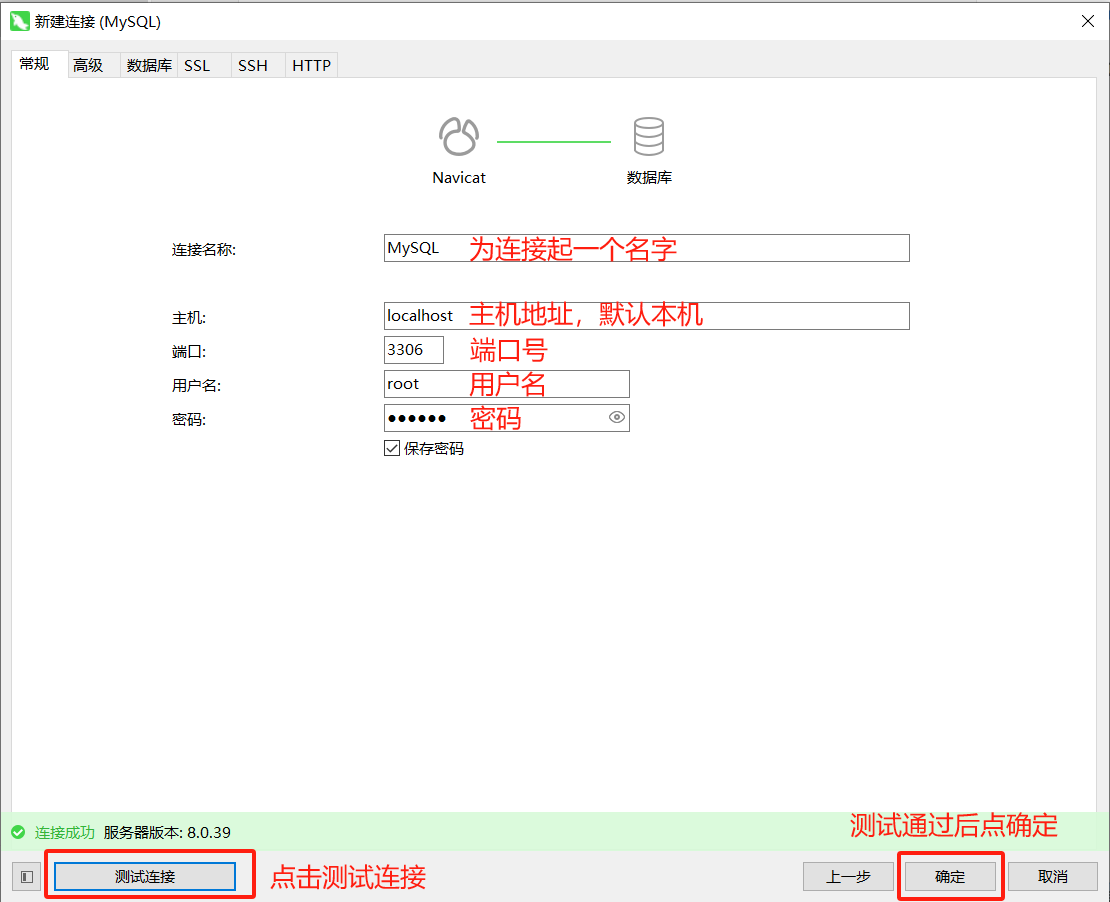Toggle the 保存密码 checkbox
The height and width of the screenshot is (902, 1110).
coord(392,448)
